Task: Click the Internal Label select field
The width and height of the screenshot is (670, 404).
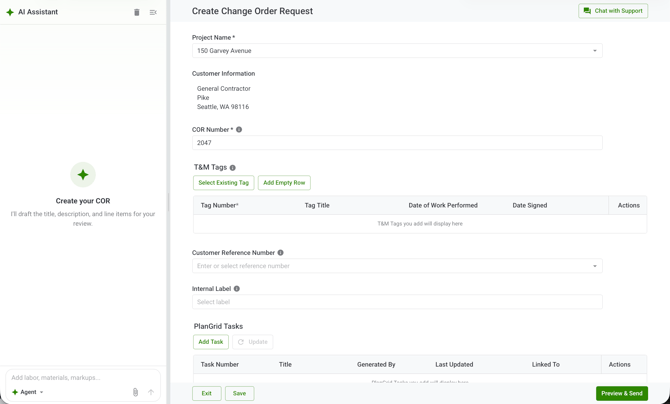Action: pyautogui.click(x=397, y=302)
